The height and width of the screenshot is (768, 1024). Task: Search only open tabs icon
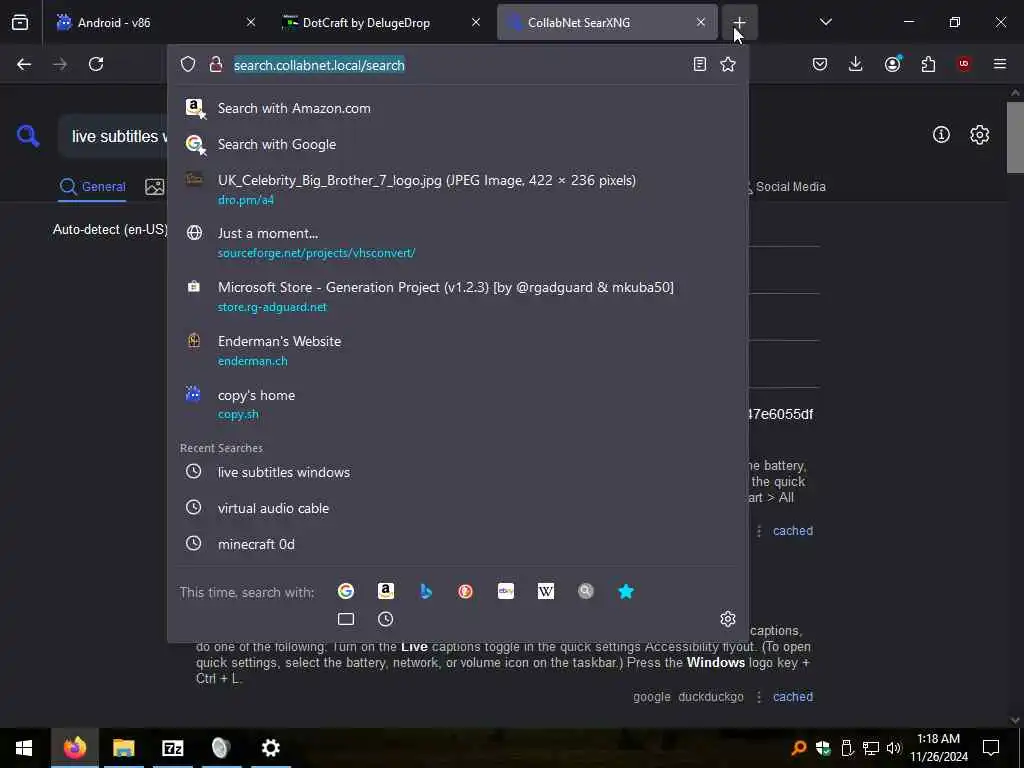[x=345, y=619]
